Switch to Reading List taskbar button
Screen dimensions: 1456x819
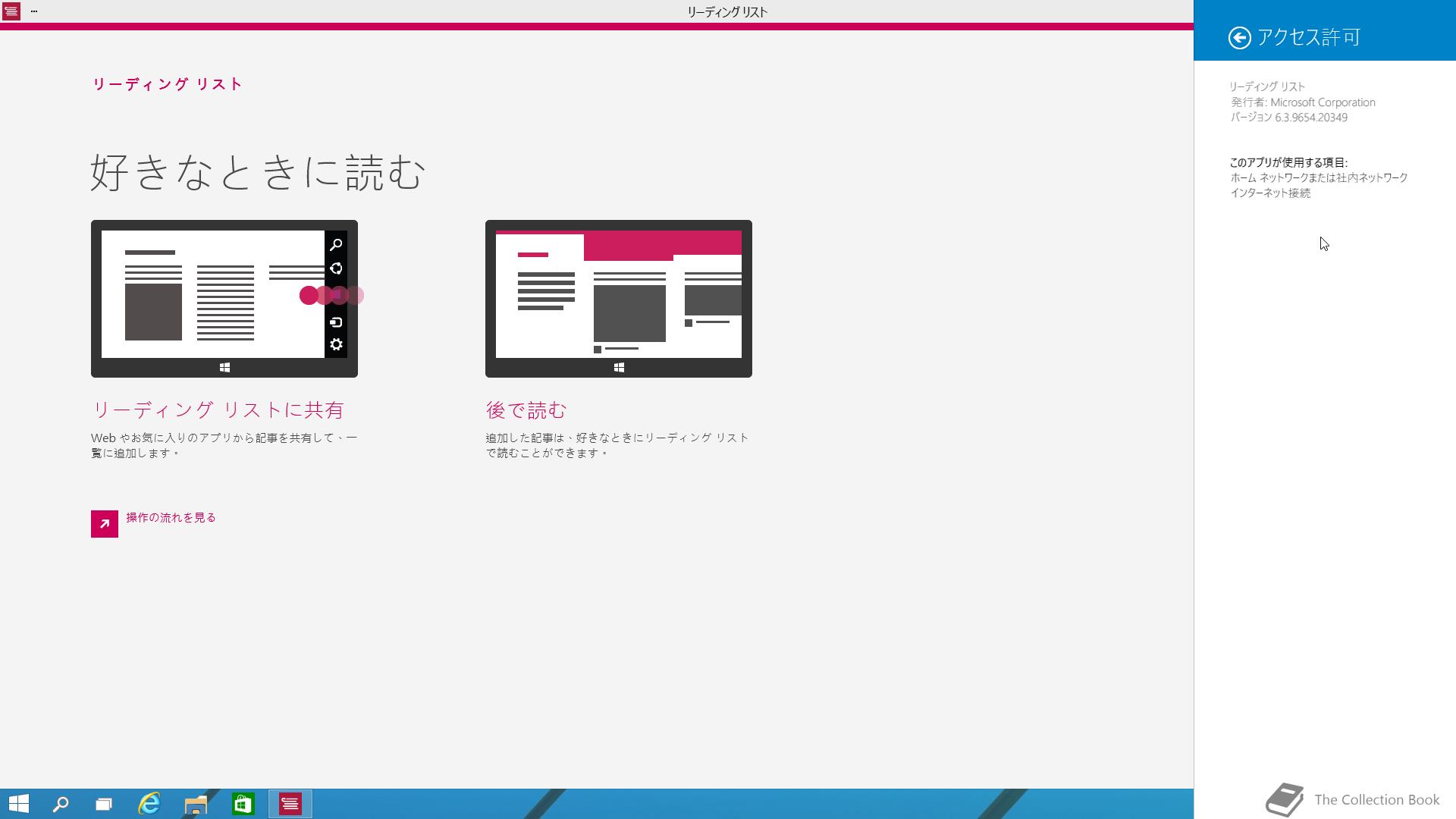pos(290,804)
